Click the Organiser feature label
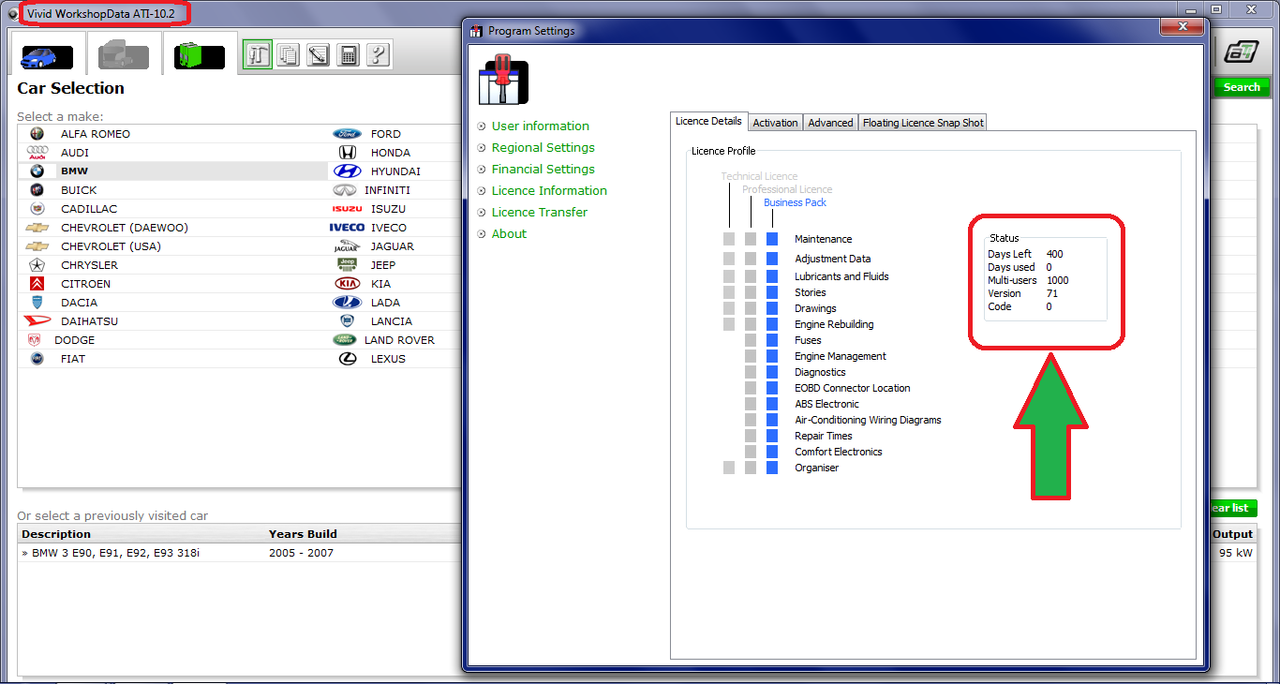The height and width of the screenshot is (684, 1280). 817,468
